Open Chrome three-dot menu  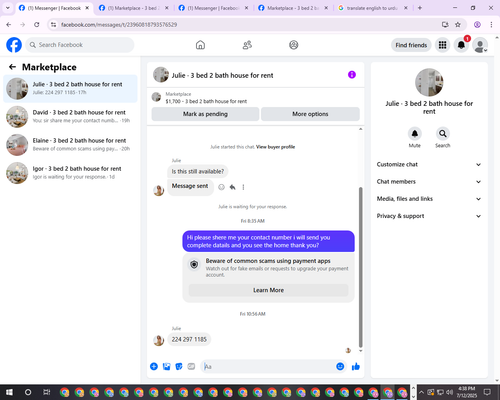coord(491,24)
